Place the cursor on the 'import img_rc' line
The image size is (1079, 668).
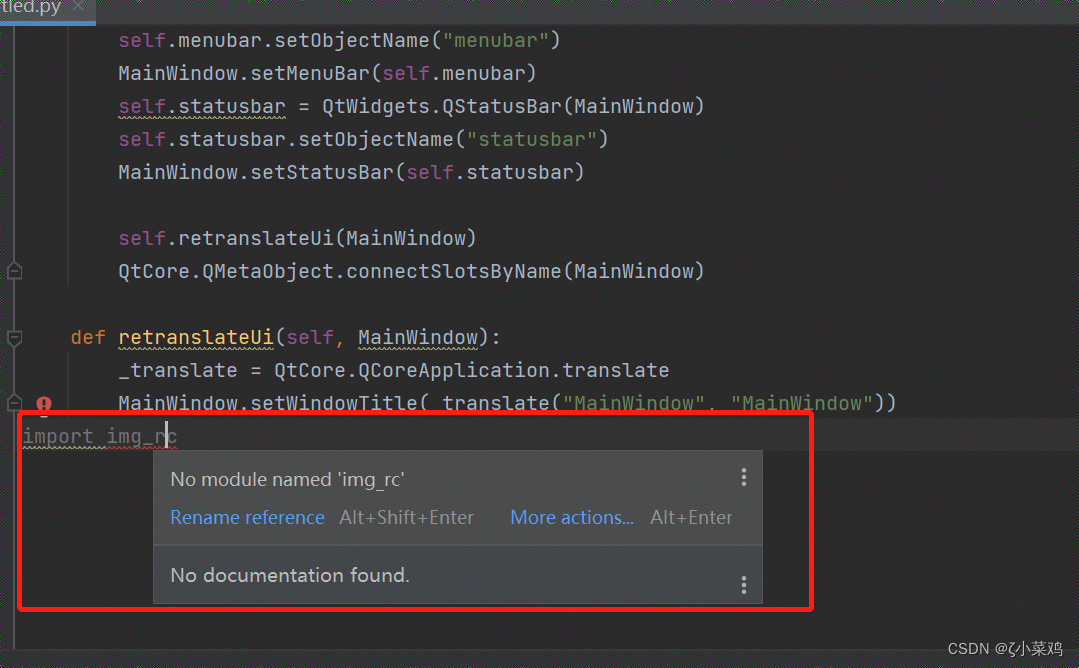[100, 436]
